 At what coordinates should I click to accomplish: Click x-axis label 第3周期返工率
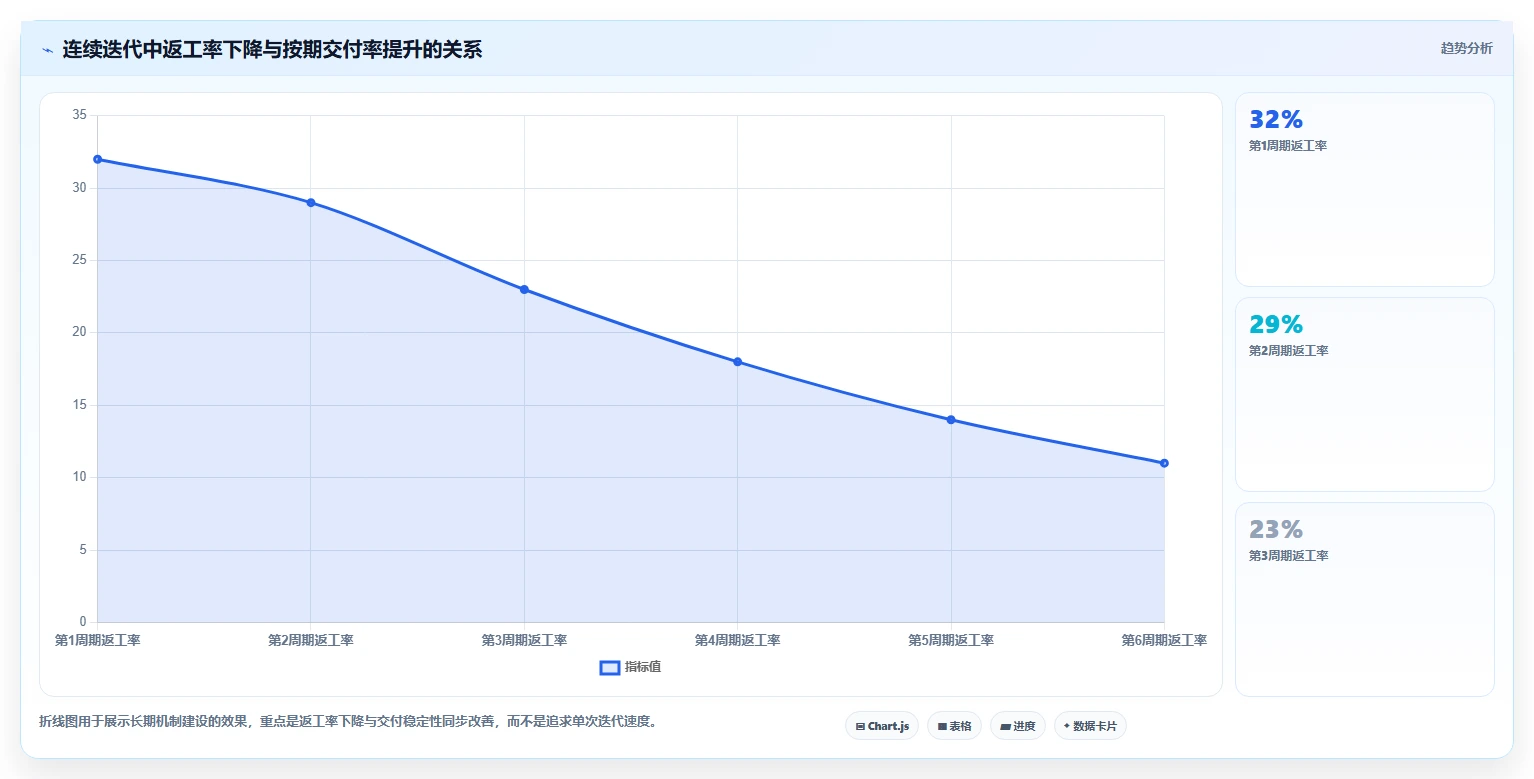(524, 640)
